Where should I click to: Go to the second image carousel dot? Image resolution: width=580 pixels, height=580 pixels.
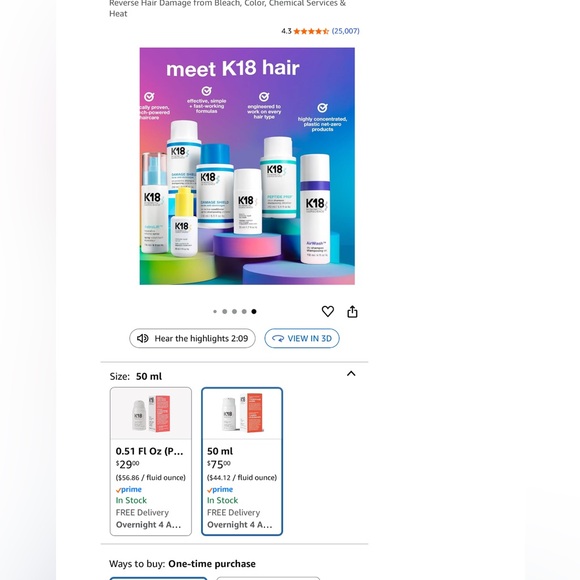225,311
